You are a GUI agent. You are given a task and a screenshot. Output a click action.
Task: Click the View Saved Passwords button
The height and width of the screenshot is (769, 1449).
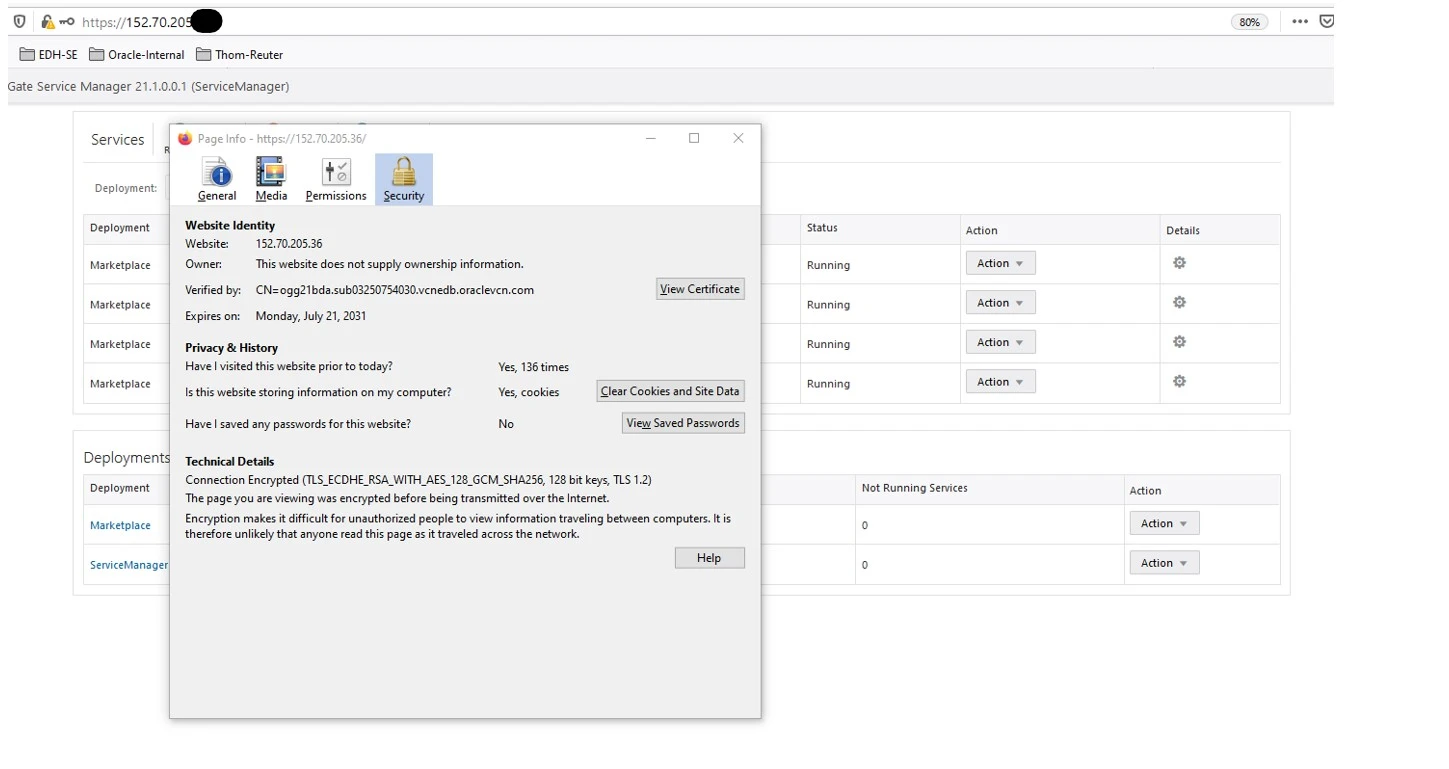click(683, 423)
